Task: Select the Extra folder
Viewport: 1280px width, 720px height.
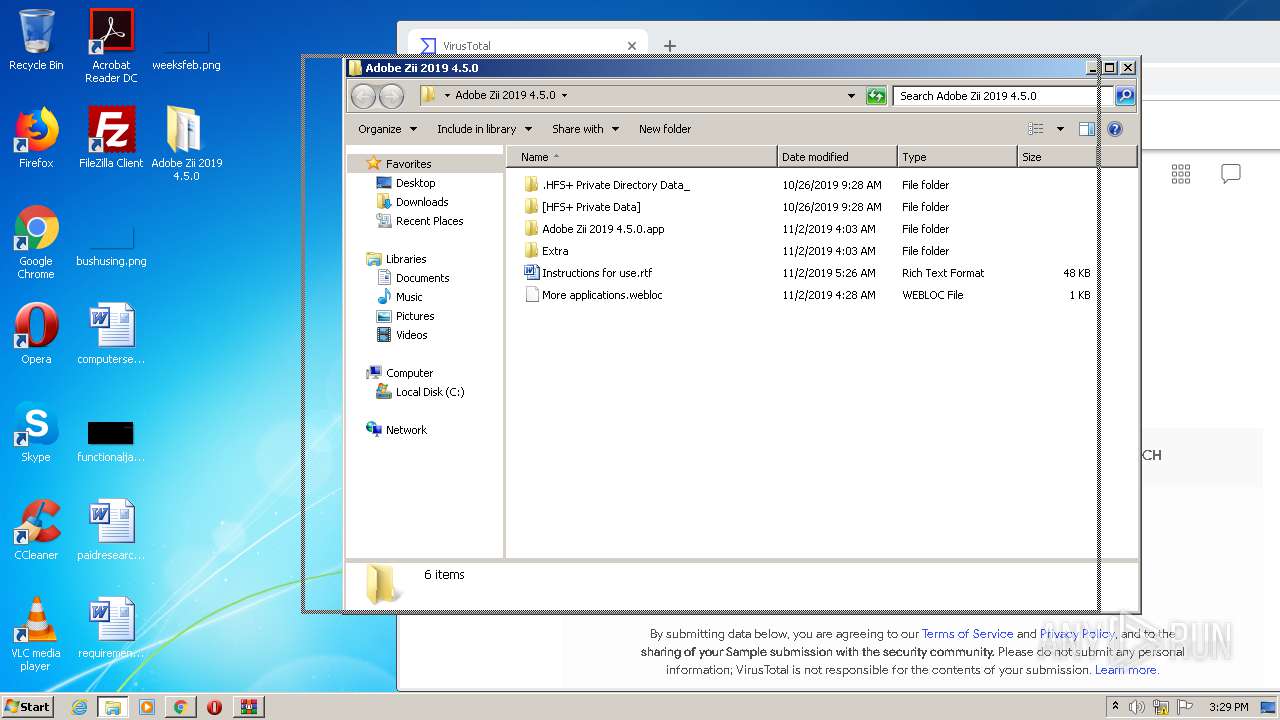Action: coord(546,251)
